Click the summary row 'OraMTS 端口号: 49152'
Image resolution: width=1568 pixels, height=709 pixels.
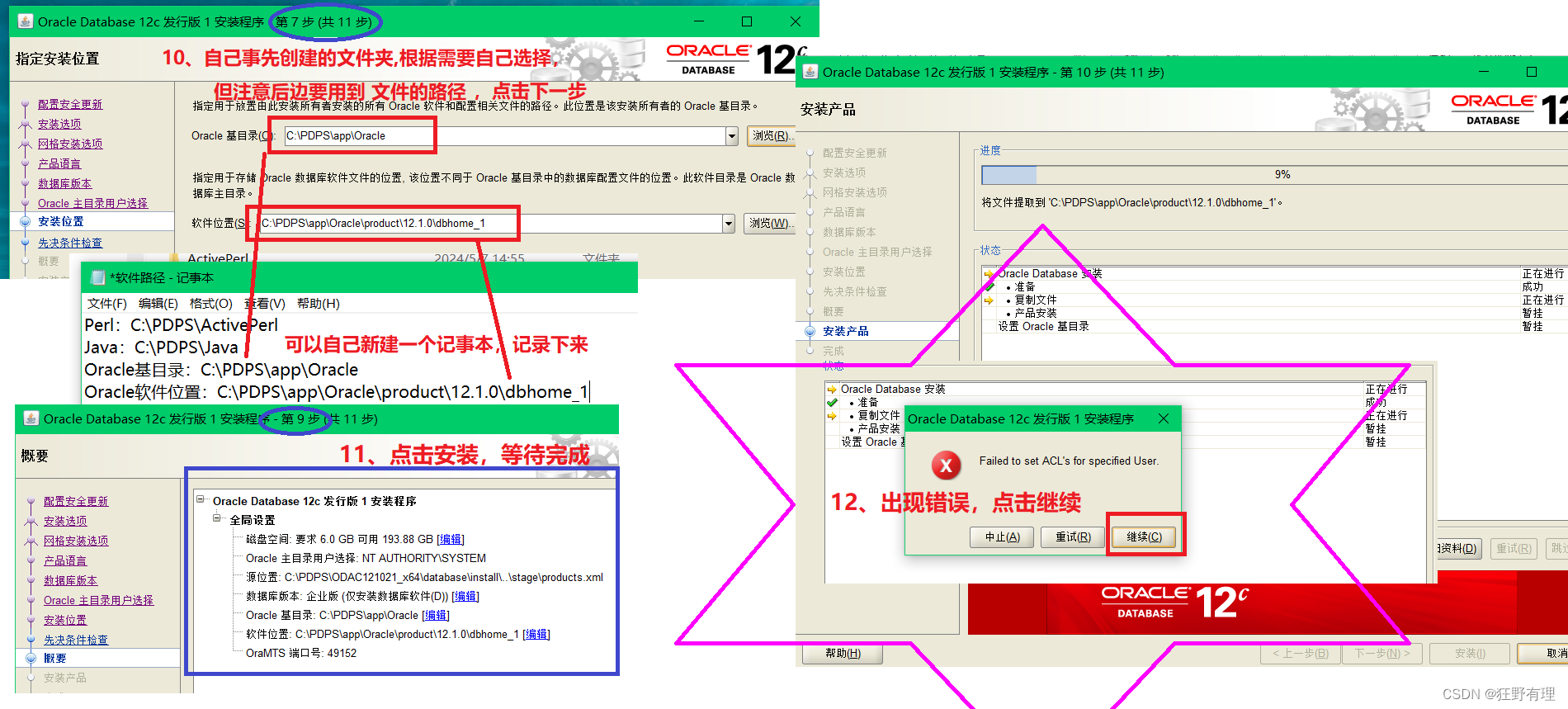[301, 653]
